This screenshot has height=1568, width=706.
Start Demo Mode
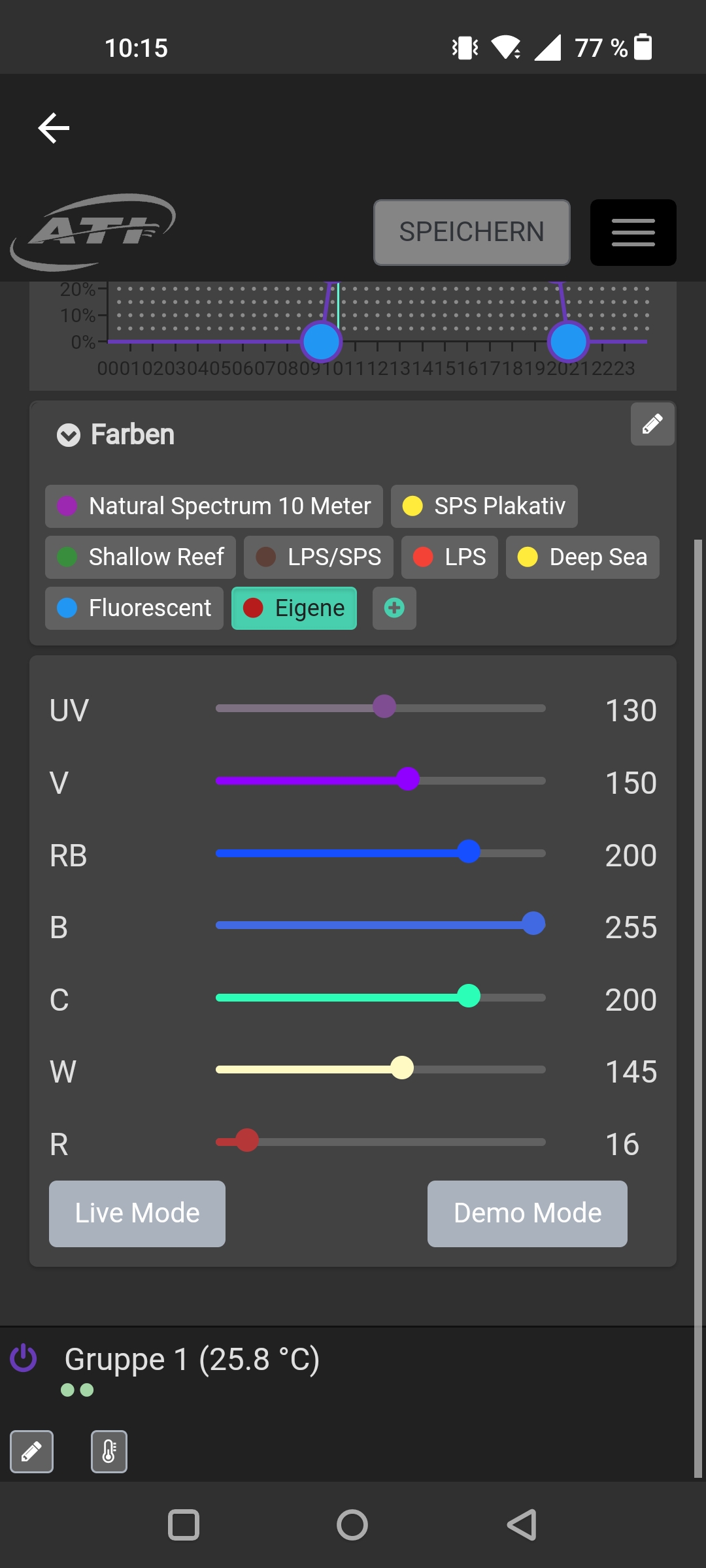[x=528, y=1213]
